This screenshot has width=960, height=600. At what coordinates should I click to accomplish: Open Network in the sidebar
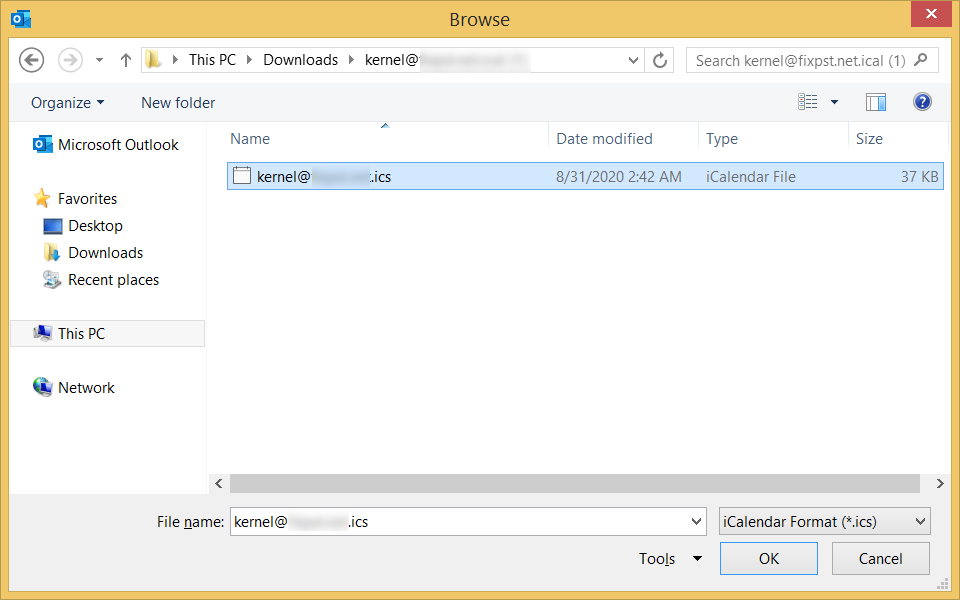(x=86, y=388)
